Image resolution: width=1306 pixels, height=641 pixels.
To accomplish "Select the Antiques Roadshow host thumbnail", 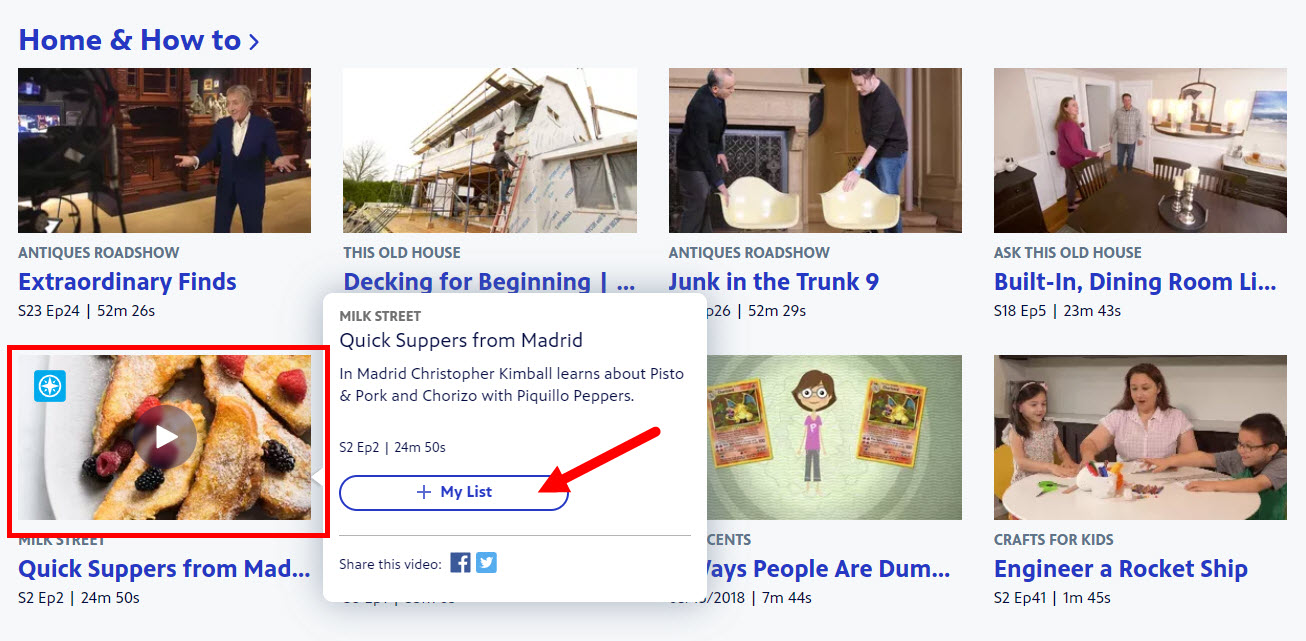I will 164,150.
